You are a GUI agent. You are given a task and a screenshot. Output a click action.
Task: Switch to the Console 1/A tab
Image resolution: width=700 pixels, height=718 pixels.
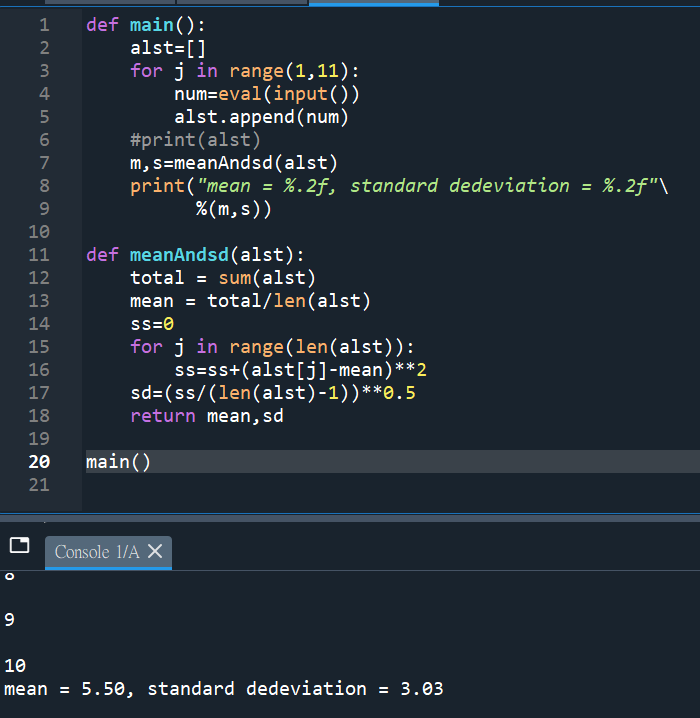click(x=96, y=552)
